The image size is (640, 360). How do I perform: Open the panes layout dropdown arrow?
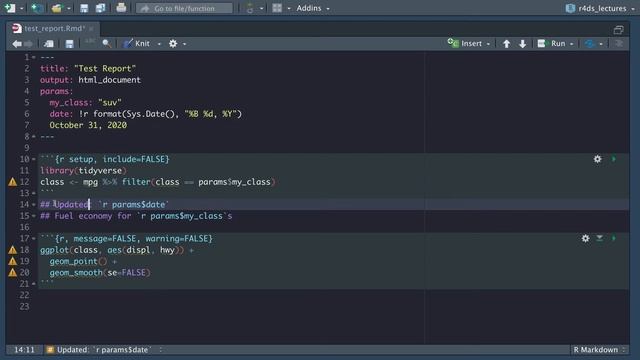(x=289, y=8)
